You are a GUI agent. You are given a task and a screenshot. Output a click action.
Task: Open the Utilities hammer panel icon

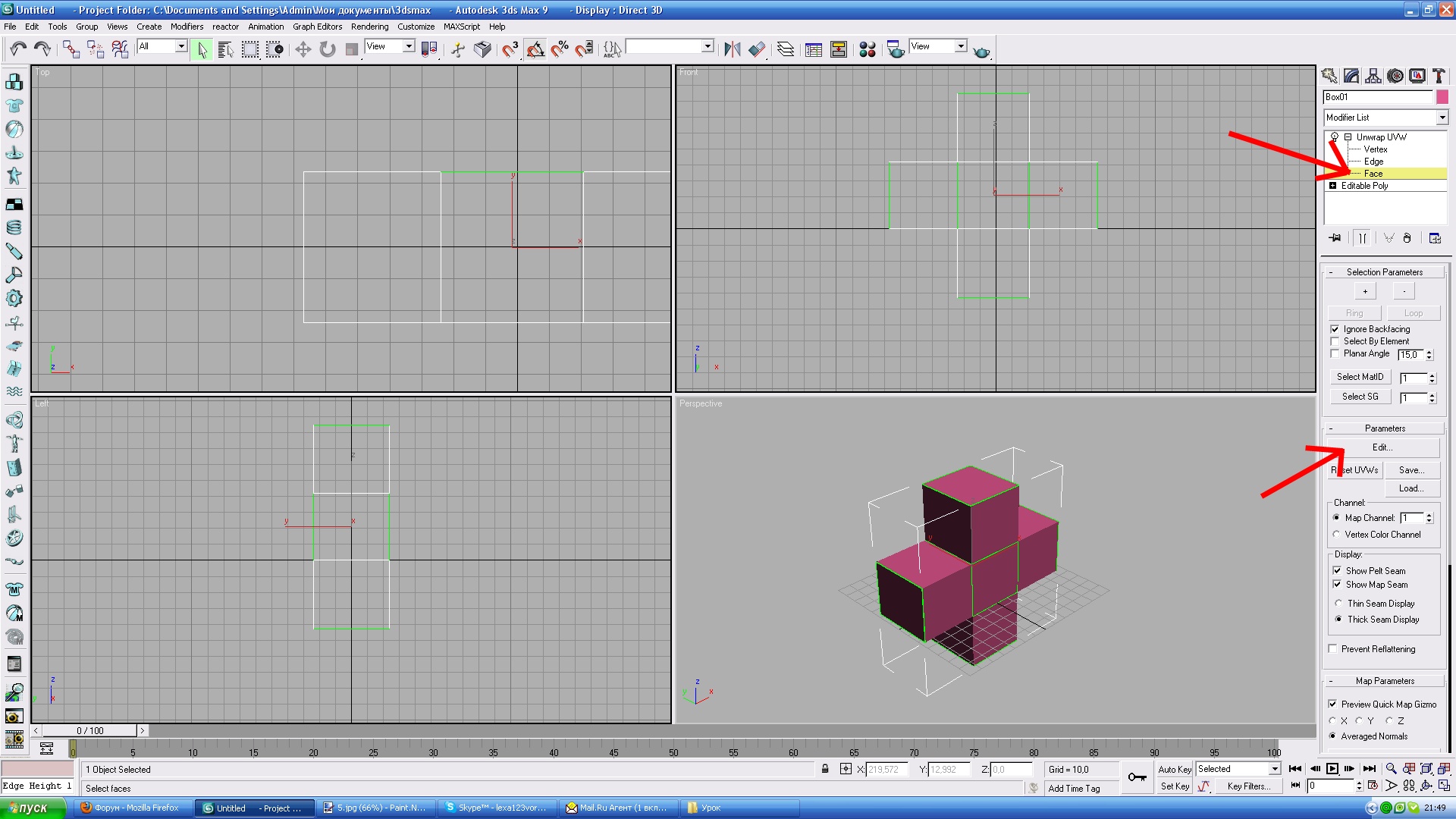coord(1439,76)
